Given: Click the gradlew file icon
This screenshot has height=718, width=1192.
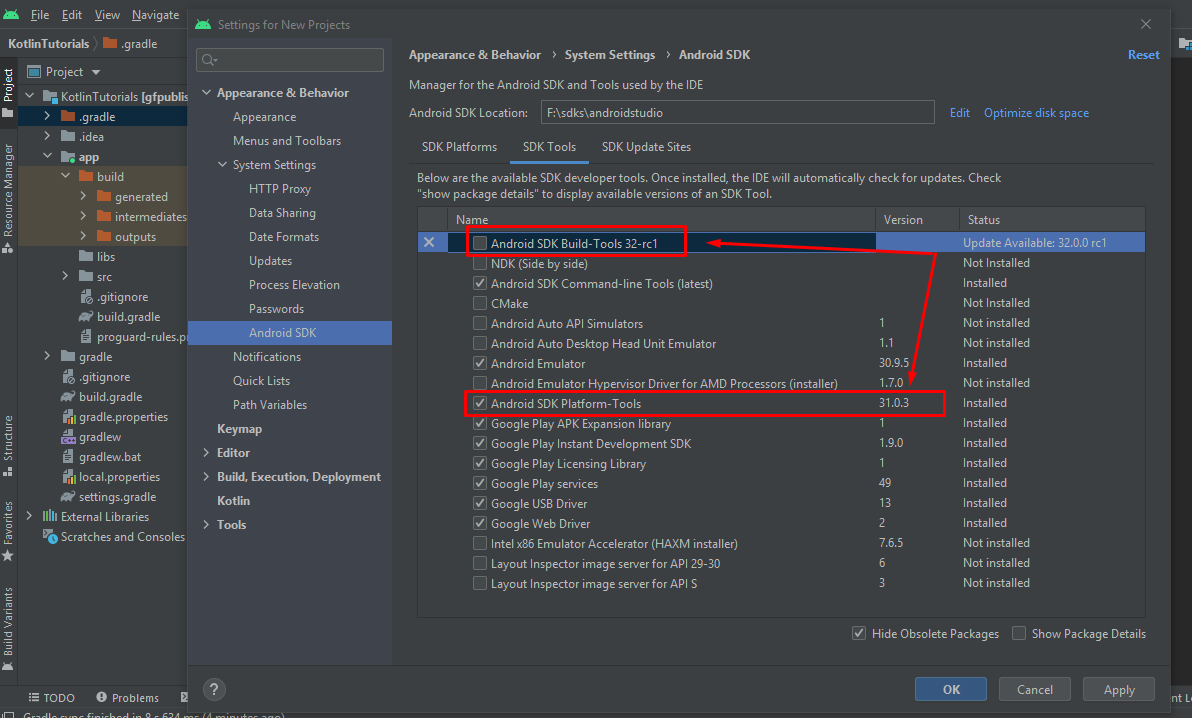Looking at the screenshot, I should click(68, 437).
